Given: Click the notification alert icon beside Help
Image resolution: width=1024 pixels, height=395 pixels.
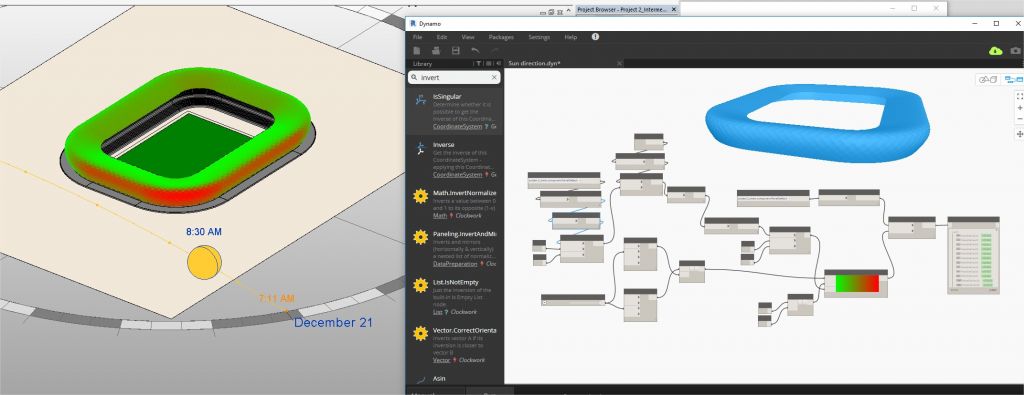Looking at the screenshot, I should coord(595,37).
